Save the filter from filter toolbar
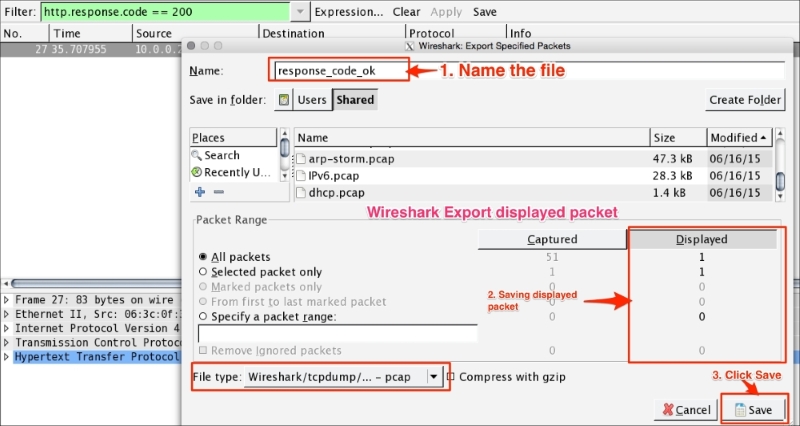This screenshot has width=800, height=426. (x=485, y=12)
